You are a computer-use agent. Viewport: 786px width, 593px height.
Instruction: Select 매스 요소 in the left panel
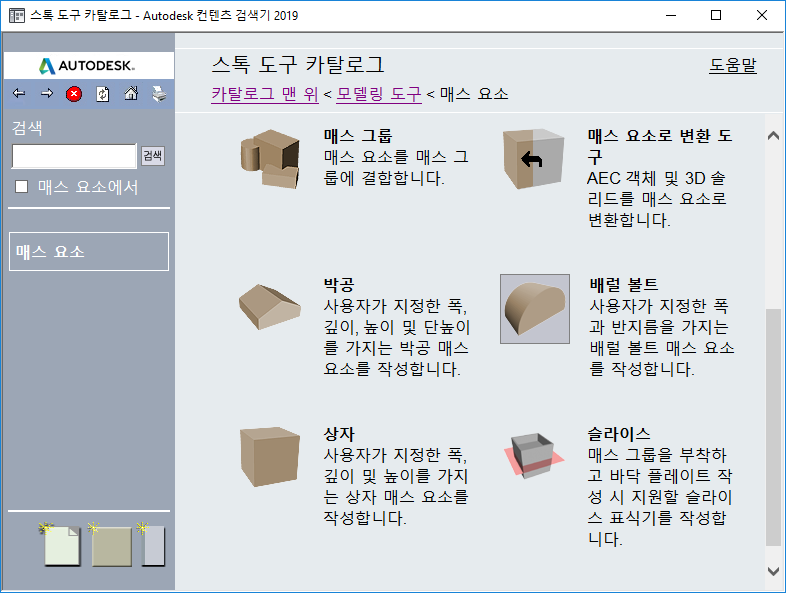tap(89, 251)
